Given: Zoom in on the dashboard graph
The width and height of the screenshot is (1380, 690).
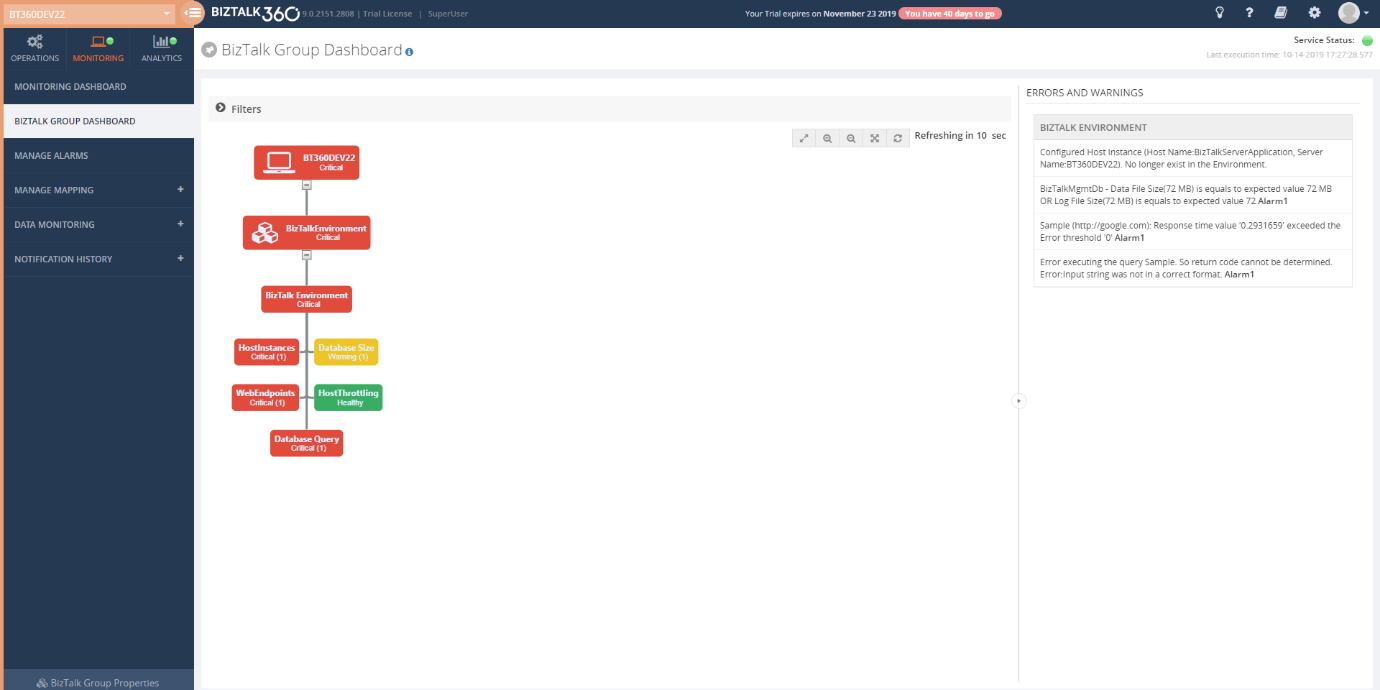Looking at the screenshot, I should (x=827, y=138).
